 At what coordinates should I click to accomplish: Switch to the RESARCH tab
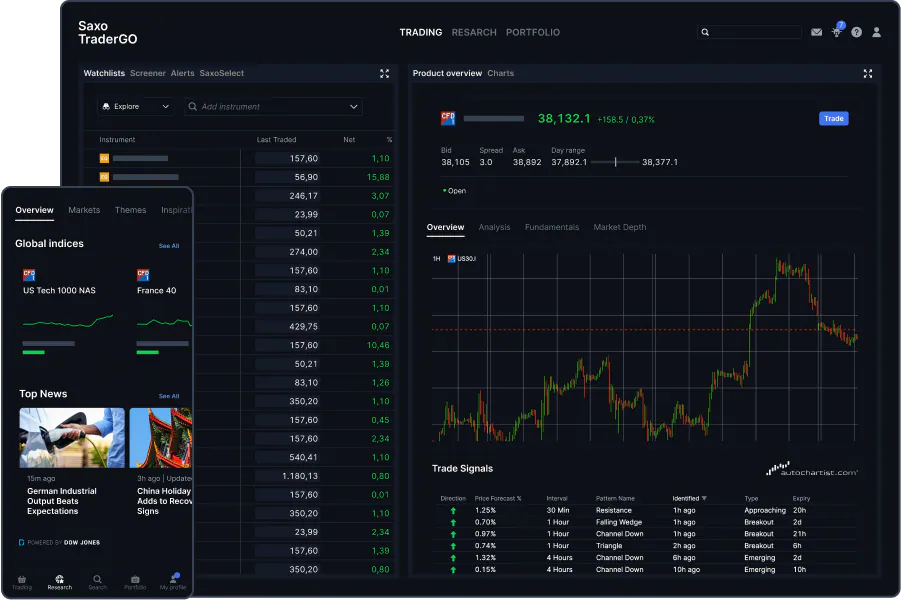(x=474, y=33)
